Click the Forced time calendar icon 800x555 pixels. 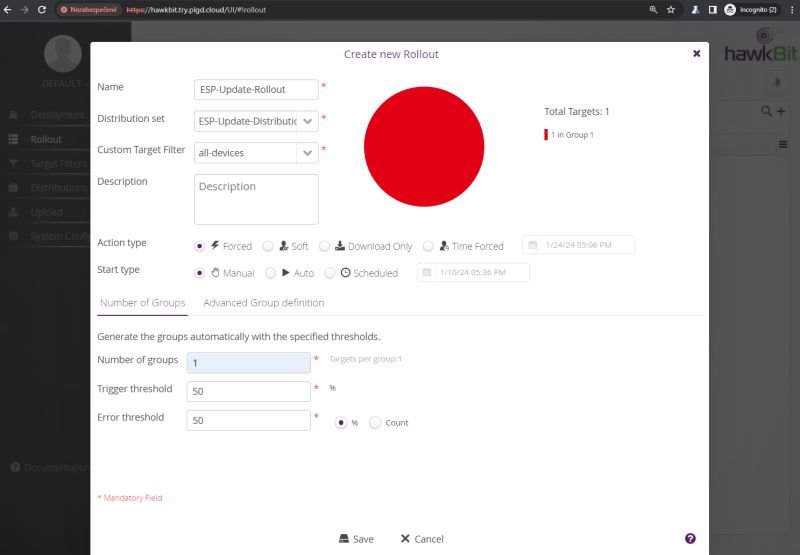click(533, 245)
